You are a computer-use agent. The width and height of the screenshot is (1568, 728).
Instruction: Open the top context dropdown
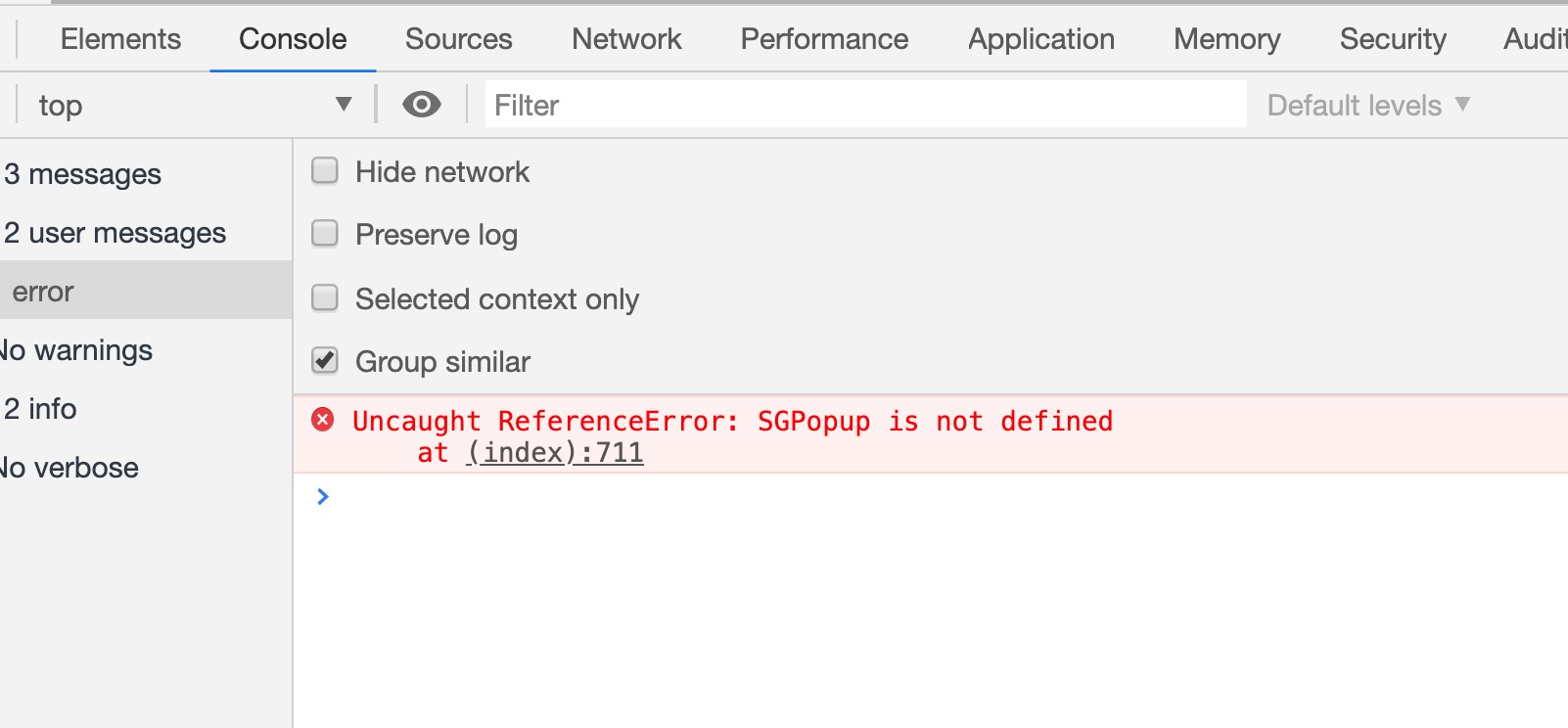click(194, 105)
